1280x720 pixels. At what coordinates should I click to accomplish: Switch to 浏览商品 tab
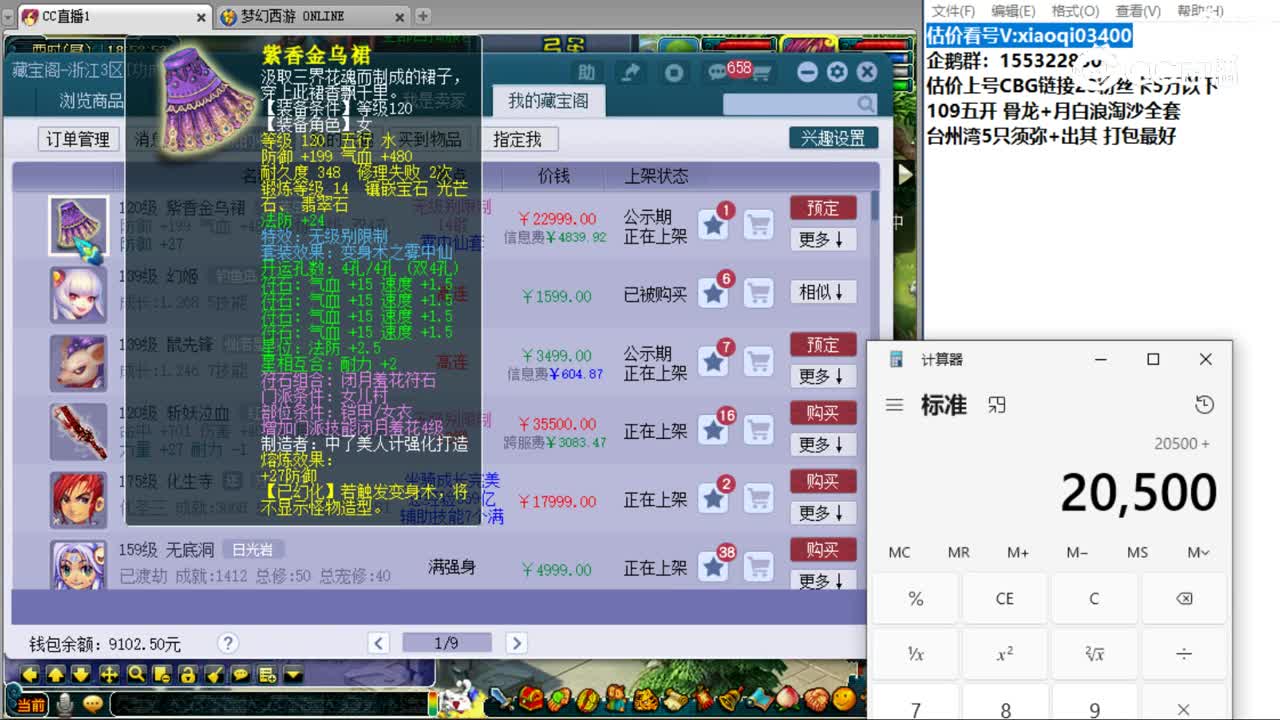(x=92, y=100)
